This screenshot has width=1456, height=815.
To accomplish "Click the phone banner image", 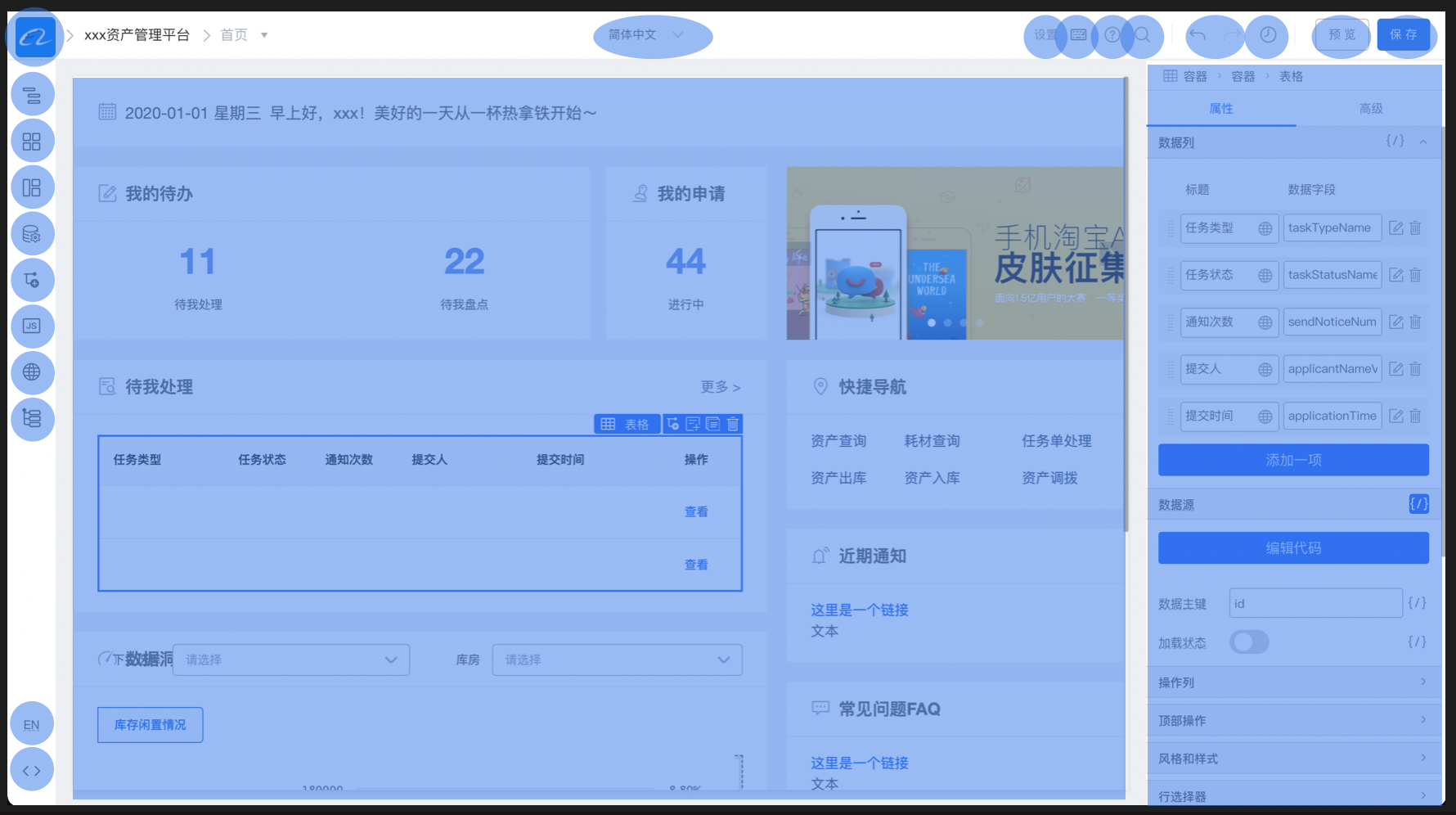I will click(x=955, y=254).
